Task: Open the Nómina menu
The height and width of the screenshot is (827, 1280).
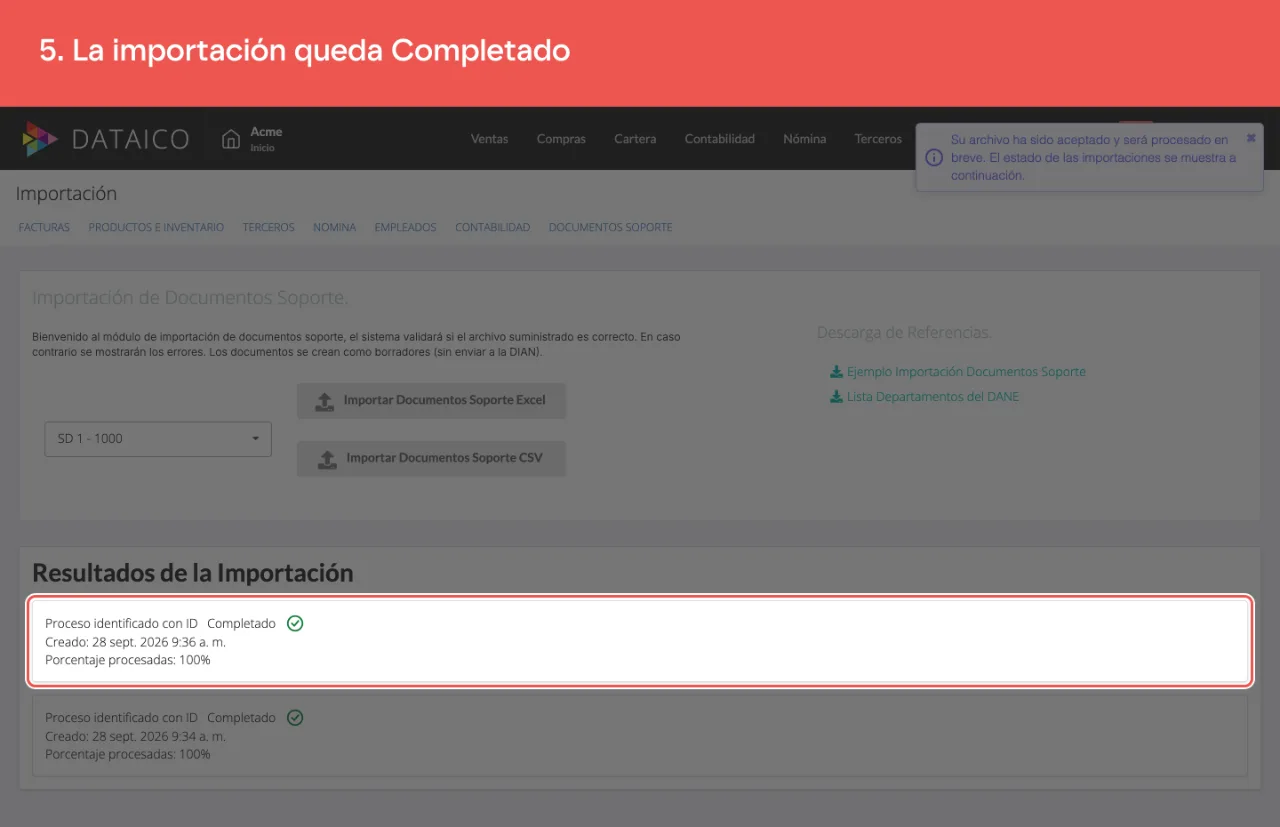Action: pos(805,139)
